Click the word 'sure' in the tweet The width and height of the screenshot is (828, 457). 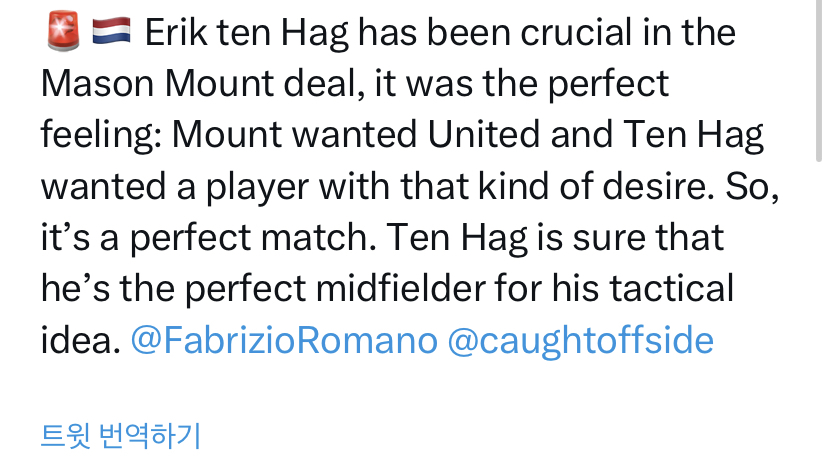click(x=609, y=239)
